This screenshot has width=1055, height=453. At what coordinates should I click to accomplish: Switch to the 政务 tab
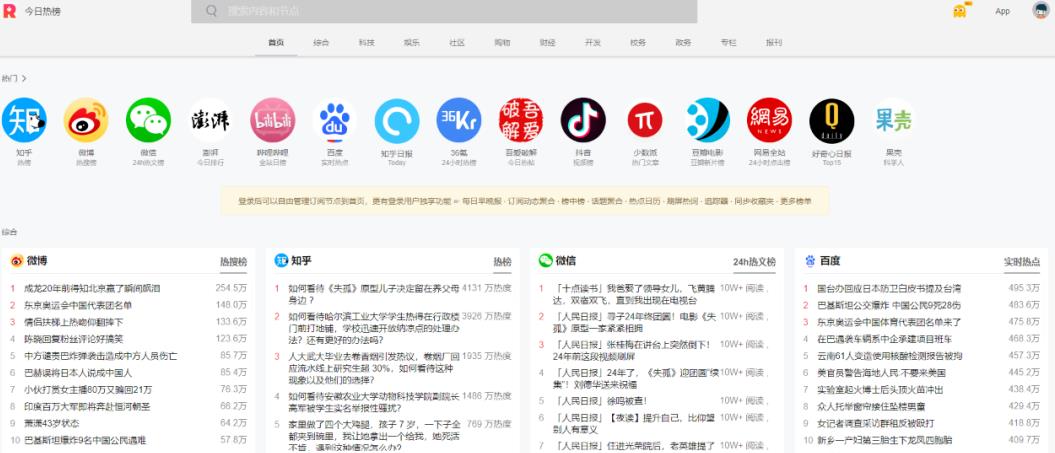(x=683, y=42)
